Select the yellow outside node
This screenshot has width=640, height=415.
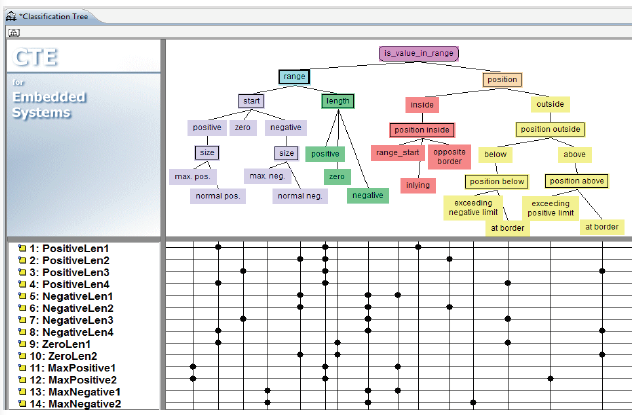click(x=550, y=104)
